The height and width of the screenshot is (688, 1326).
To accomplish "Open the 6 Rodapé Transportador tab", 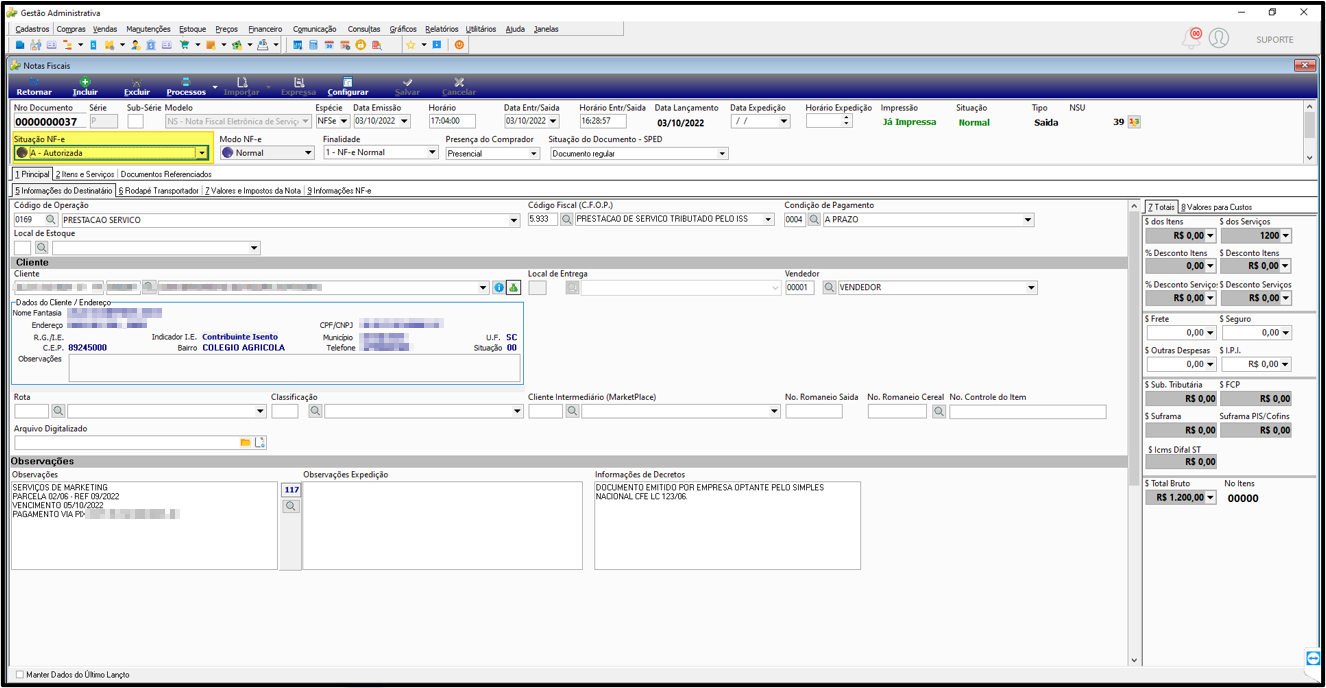I will coord(158,190).
